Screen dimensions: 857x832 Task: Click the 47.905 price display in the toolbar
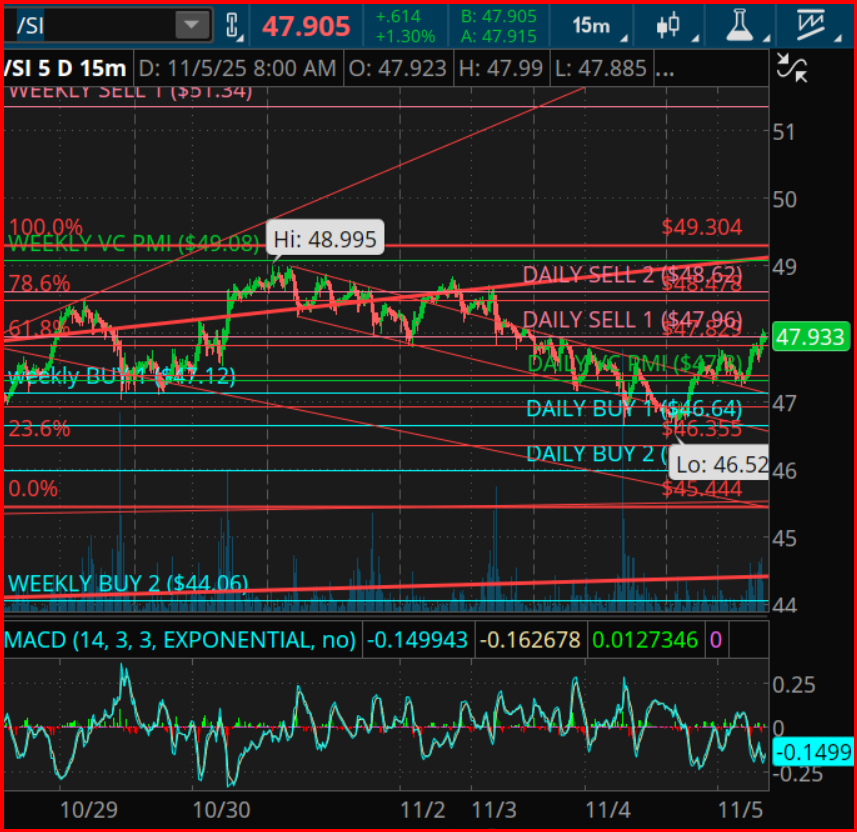(x=305, y=26)
